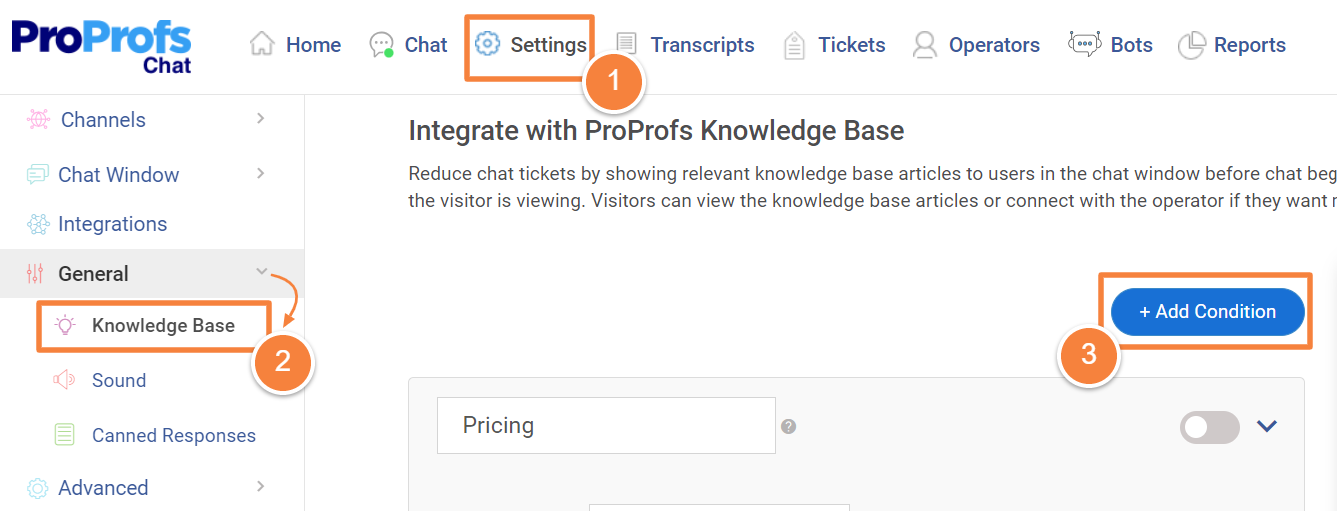Viewport: 1337px width, 511px height.
Task: Click the Reports pie chart icon
Action: (1191, 45)
